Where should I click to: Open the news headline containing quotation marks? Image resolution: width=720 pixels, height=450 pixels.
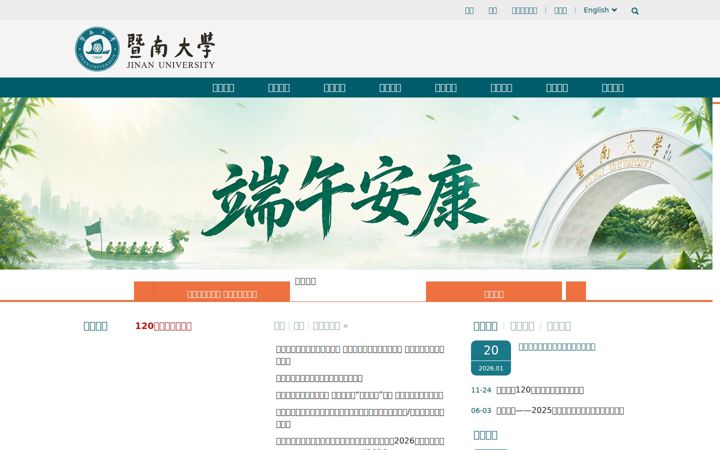point(360,395)
